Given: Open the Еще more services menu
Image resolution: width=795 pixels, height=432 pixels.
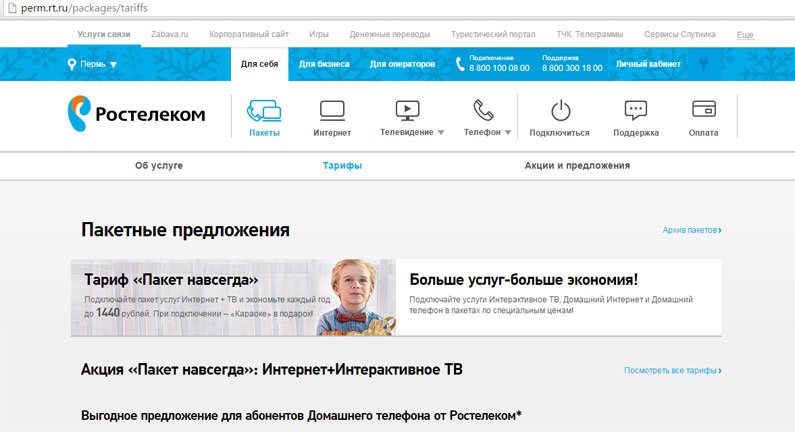Looking at the screenshot, I should click(744, 35).
